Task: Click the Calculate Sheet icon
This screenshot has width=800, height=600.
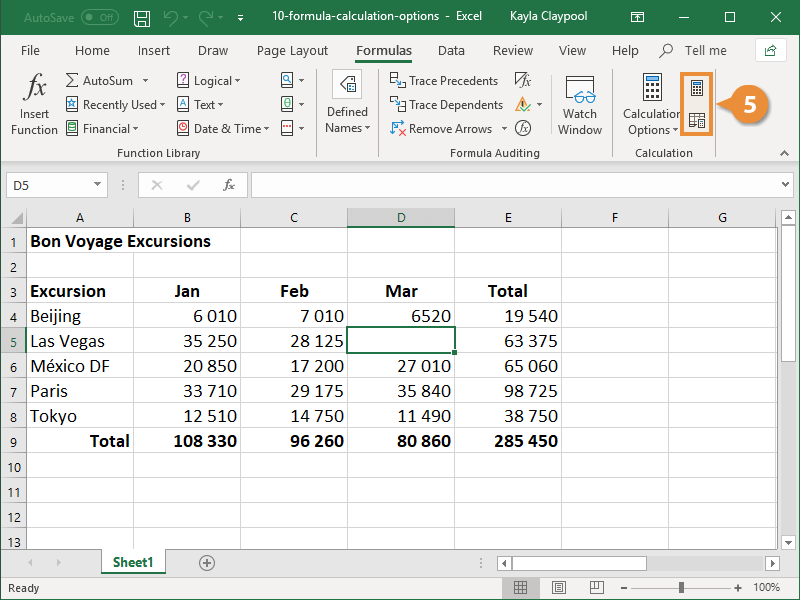Action: pyautogui.click(x=696, y=121)
